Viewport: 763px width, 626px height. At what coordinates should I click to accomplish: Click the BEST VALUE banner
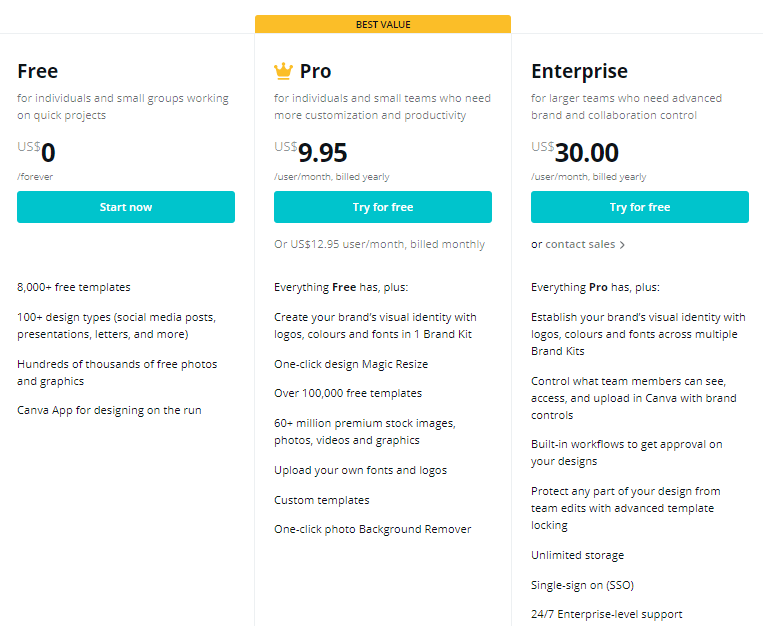point(383,24)
